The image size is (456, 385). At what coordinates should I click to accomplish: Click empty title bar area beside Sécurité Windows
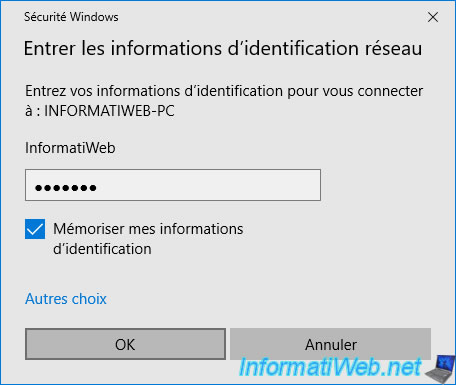point(267,17)
